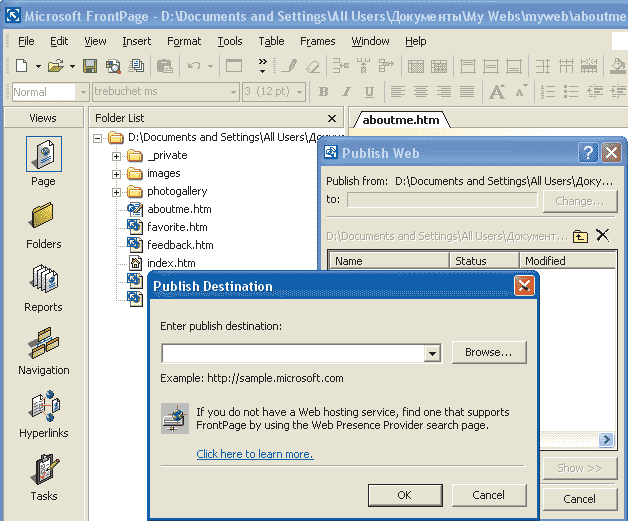Toggle Bold formatting
This screenshot has height=521, width=628.
(324, 92)
